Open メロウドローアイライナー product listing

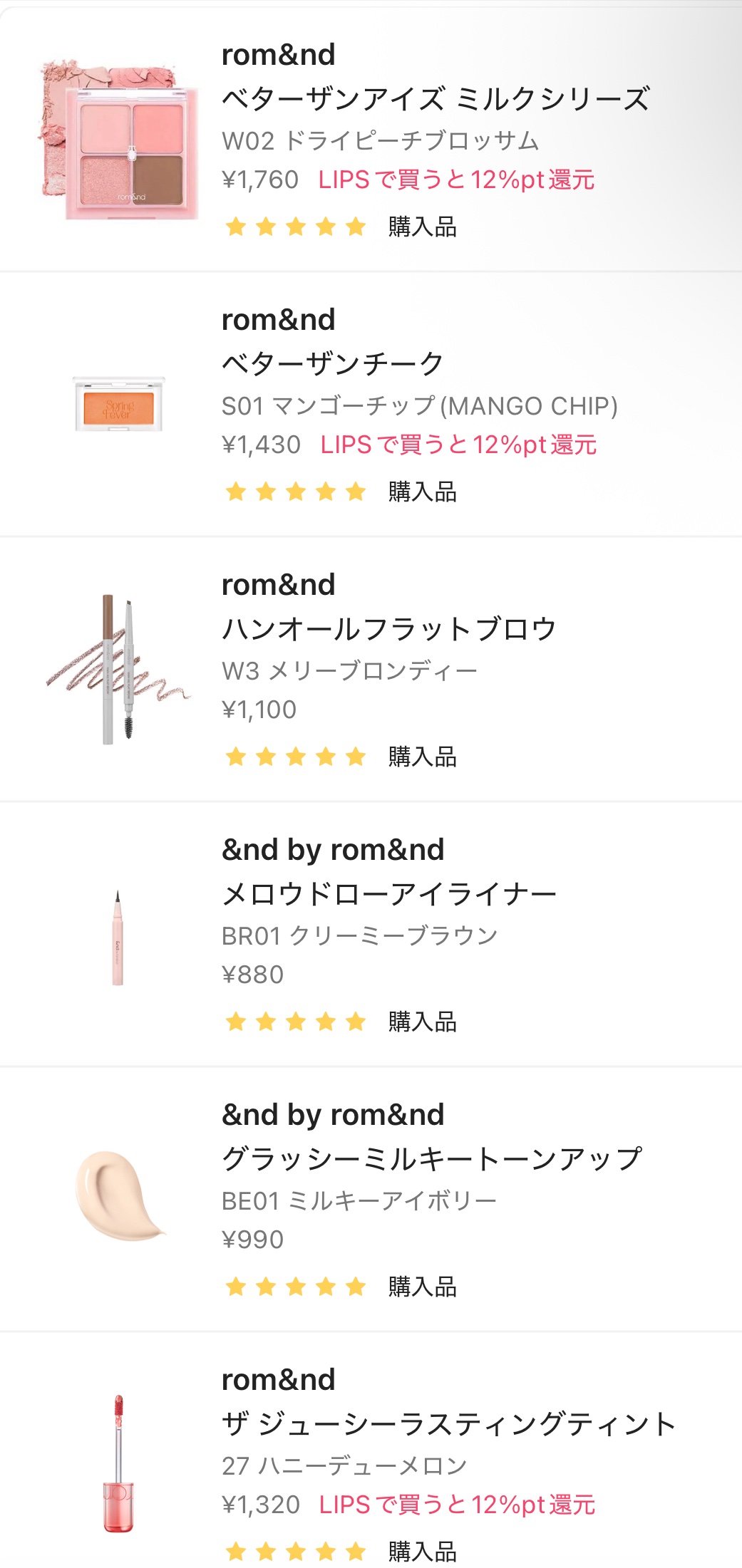pyautogui.click(x=389, y=893)
